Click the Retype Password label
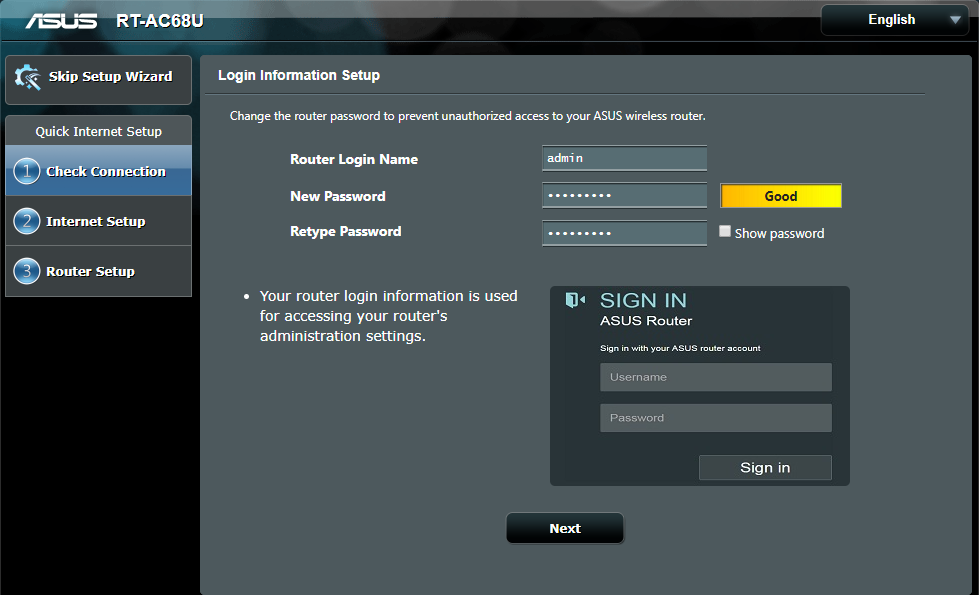Screen dimensions: 979x595 click(x=345, y=232)
